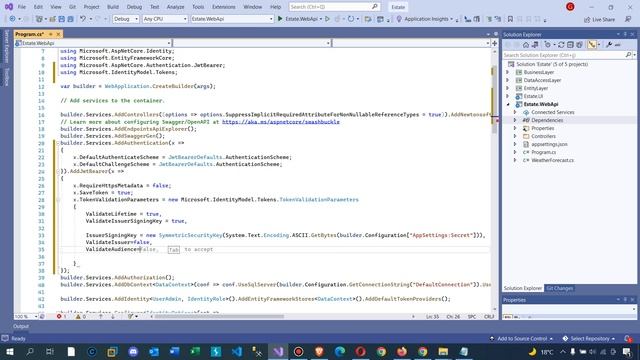
Task: Open the Output panel tab
Action: click(21, 326)
